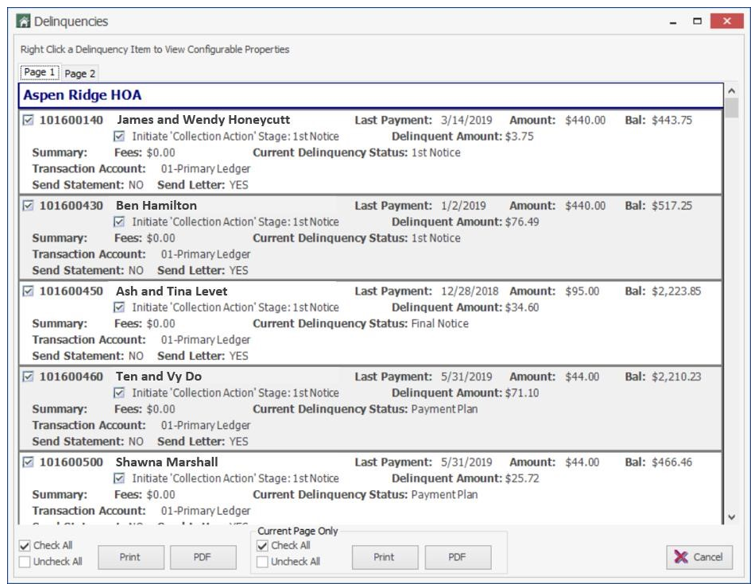This screenshot has width=754, height=588.
Task: Toggle Initiate Collection Action checkbox for Ben Hamilton
Action: pos(119,222)
